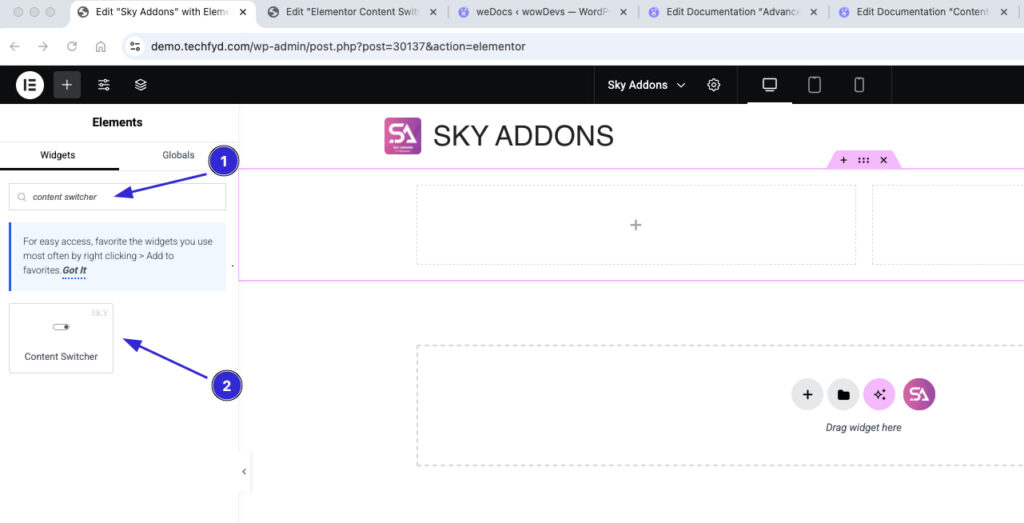Click the address bar URL
This screenshot has height=523, width=1024.
click(338, 46)
